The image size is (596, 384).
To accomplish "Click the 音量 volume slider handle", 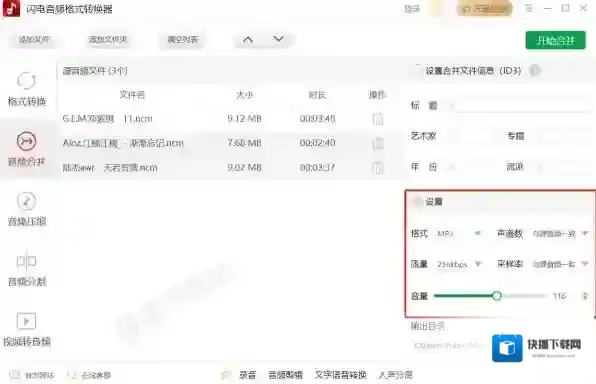I will tap(497, 296).
